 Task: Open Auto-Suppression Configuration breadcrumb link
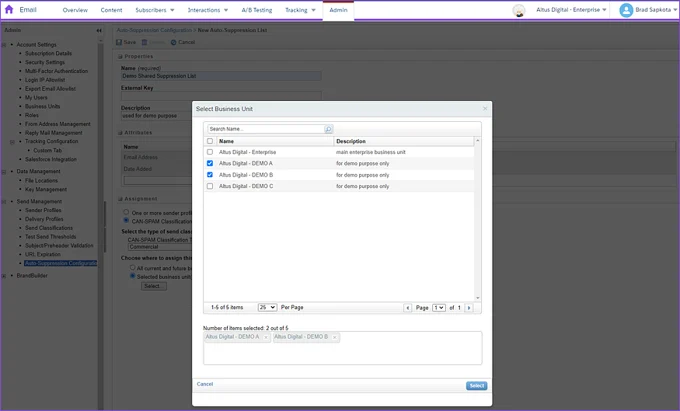point(154,30)
